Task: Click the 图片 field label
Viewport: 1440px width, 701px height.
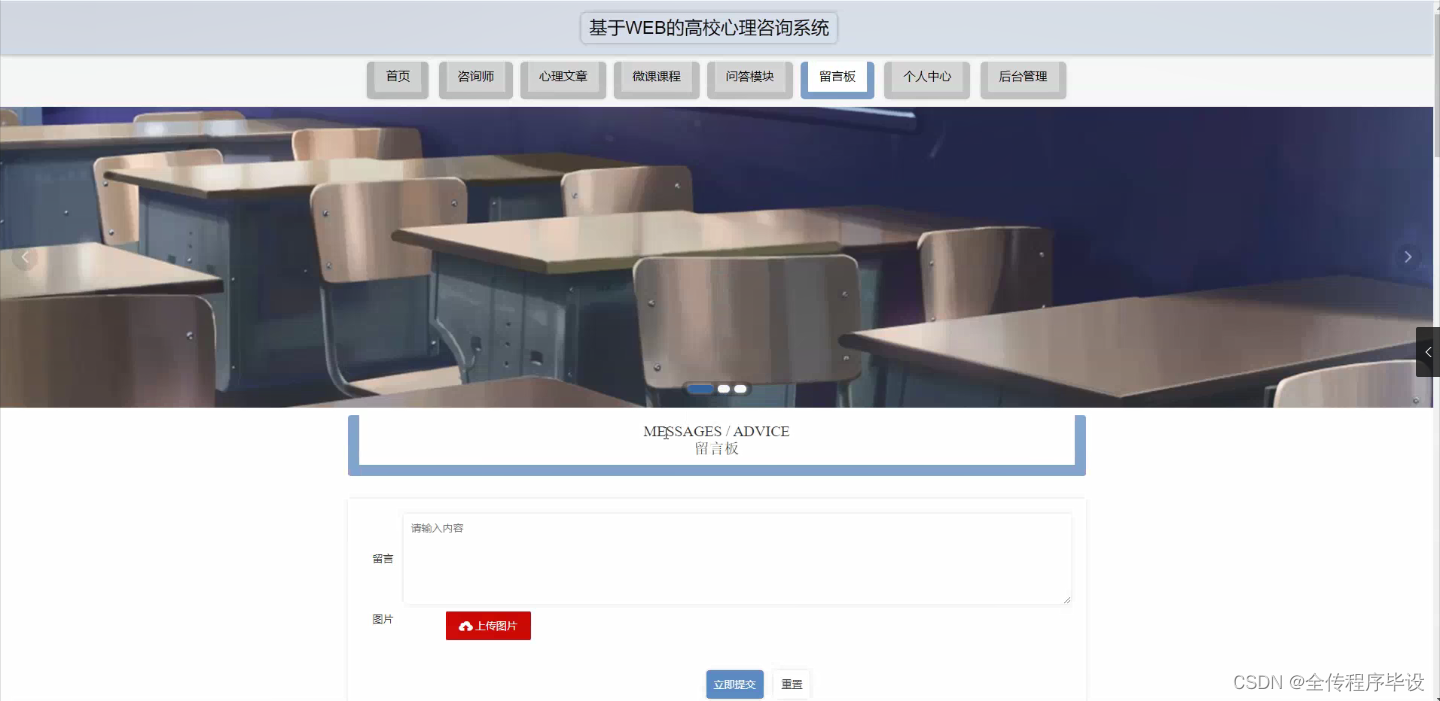Action: tap(383, 620)
